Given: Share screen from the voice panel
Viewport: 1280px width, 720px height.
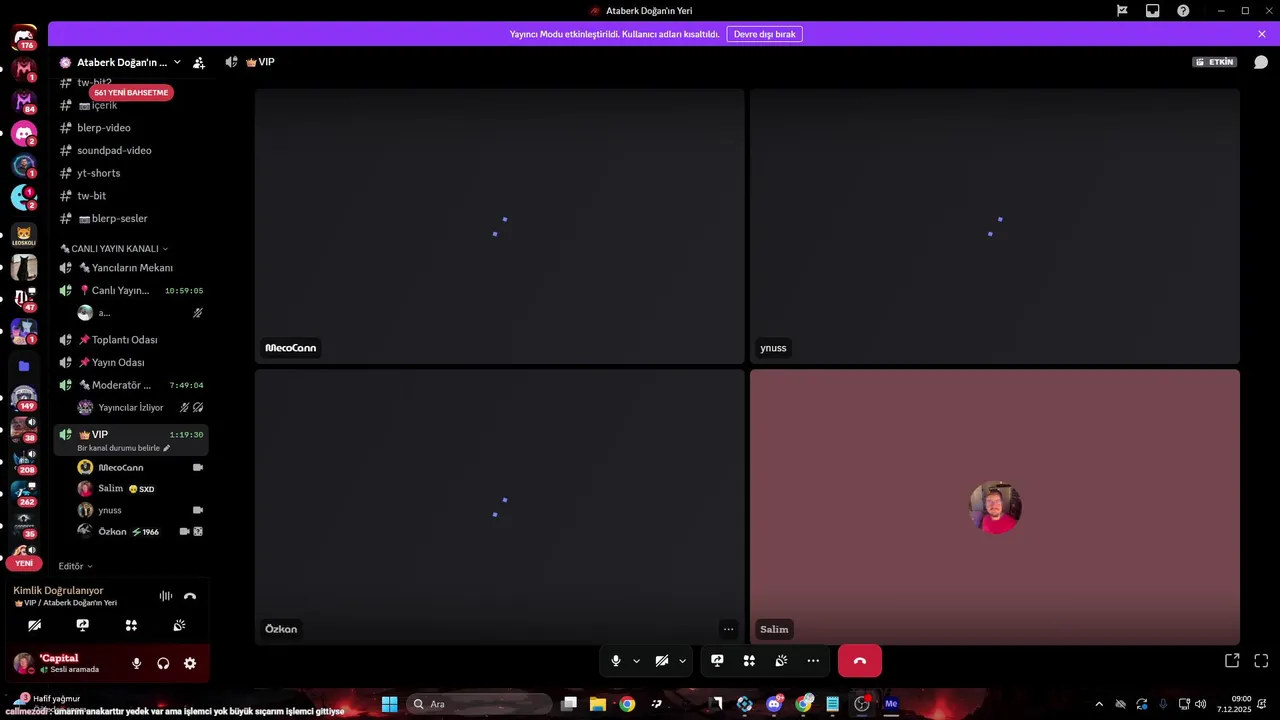Looking at the screenshot, I should [x=83, y=625].
